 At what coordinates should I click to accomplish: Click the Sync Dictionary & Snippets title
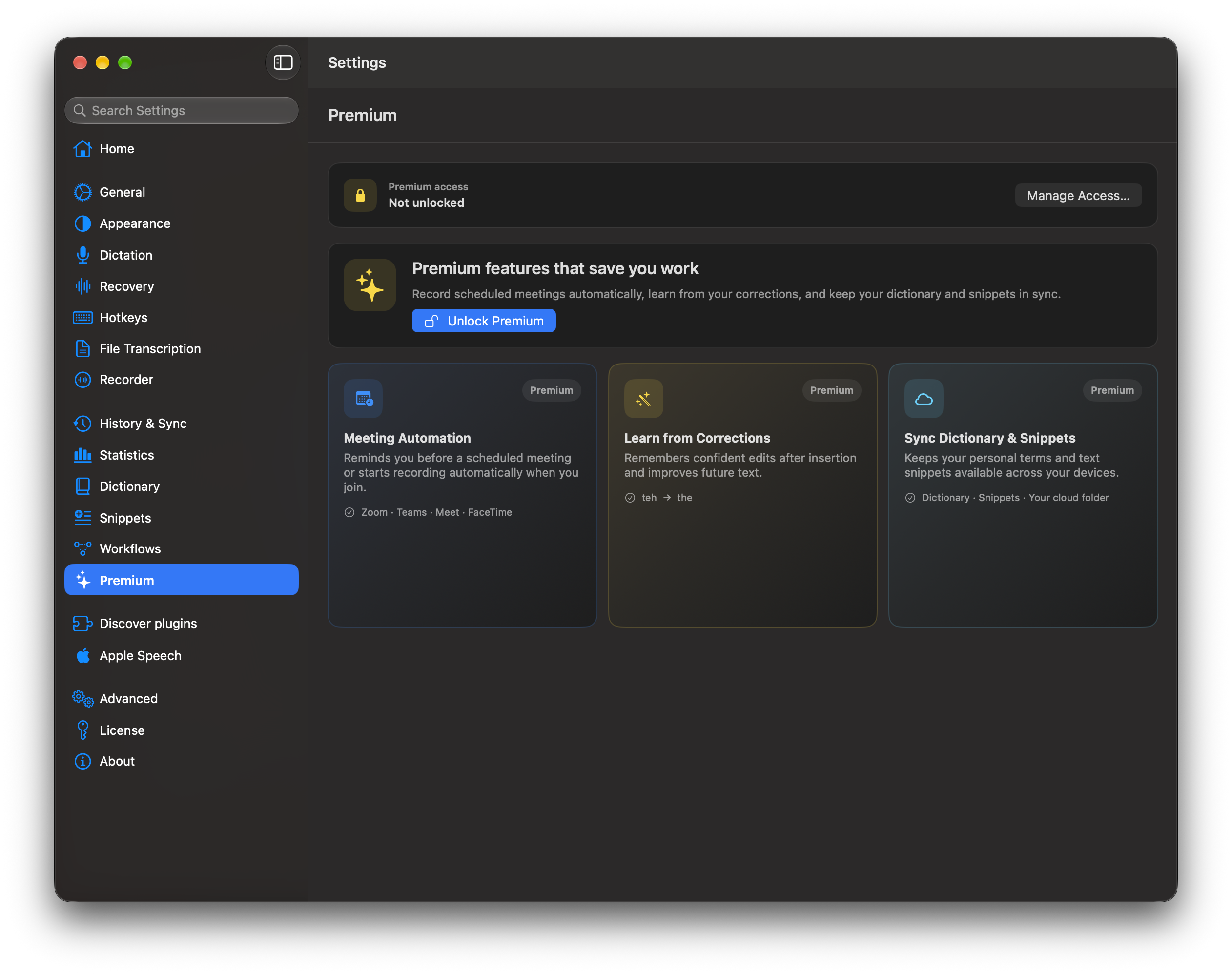click(x=989, y=438)
